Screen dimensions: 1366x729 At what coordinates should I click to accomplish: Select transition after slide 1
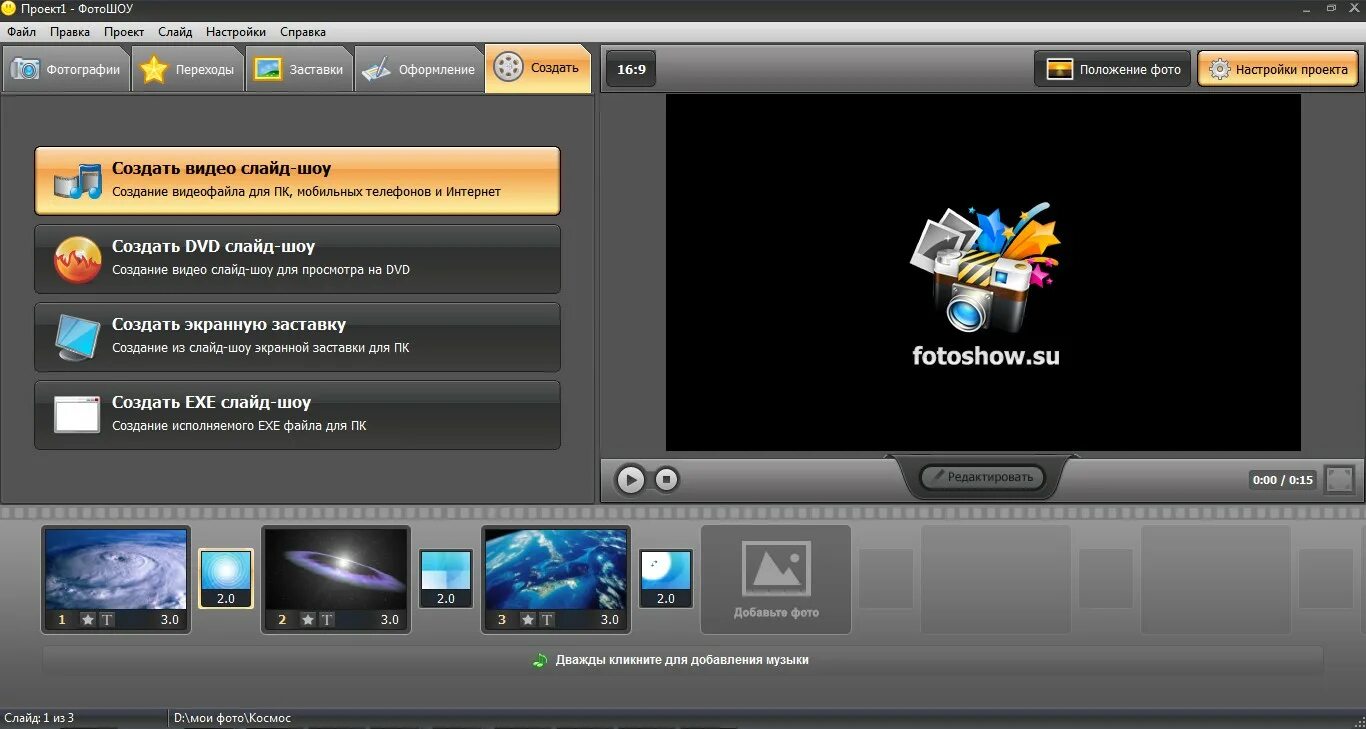[226, 578]
